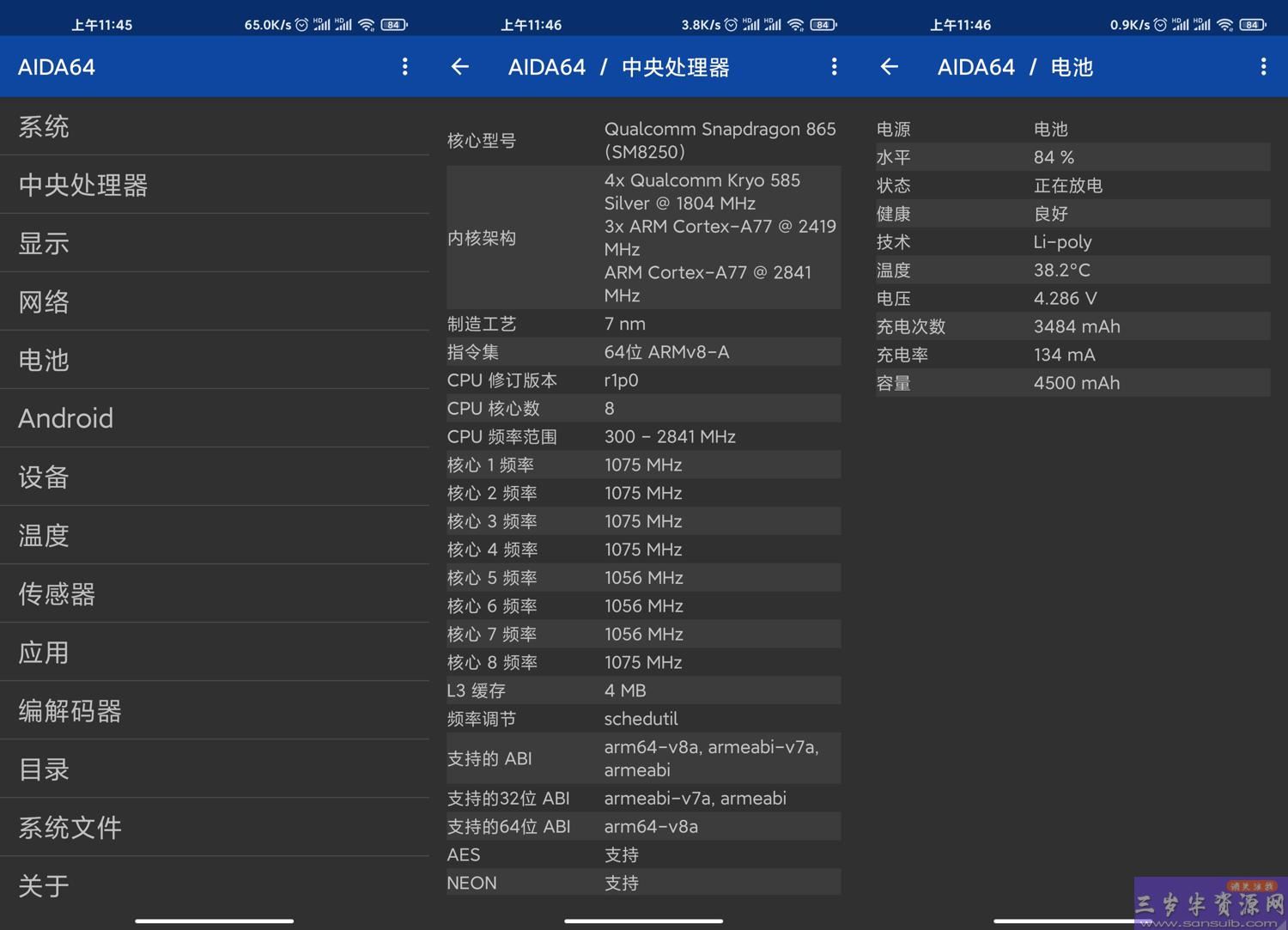This screenshot has height=930, width=1288.
Task: Open the 传感器 category
Action: (x=215, y=593)
